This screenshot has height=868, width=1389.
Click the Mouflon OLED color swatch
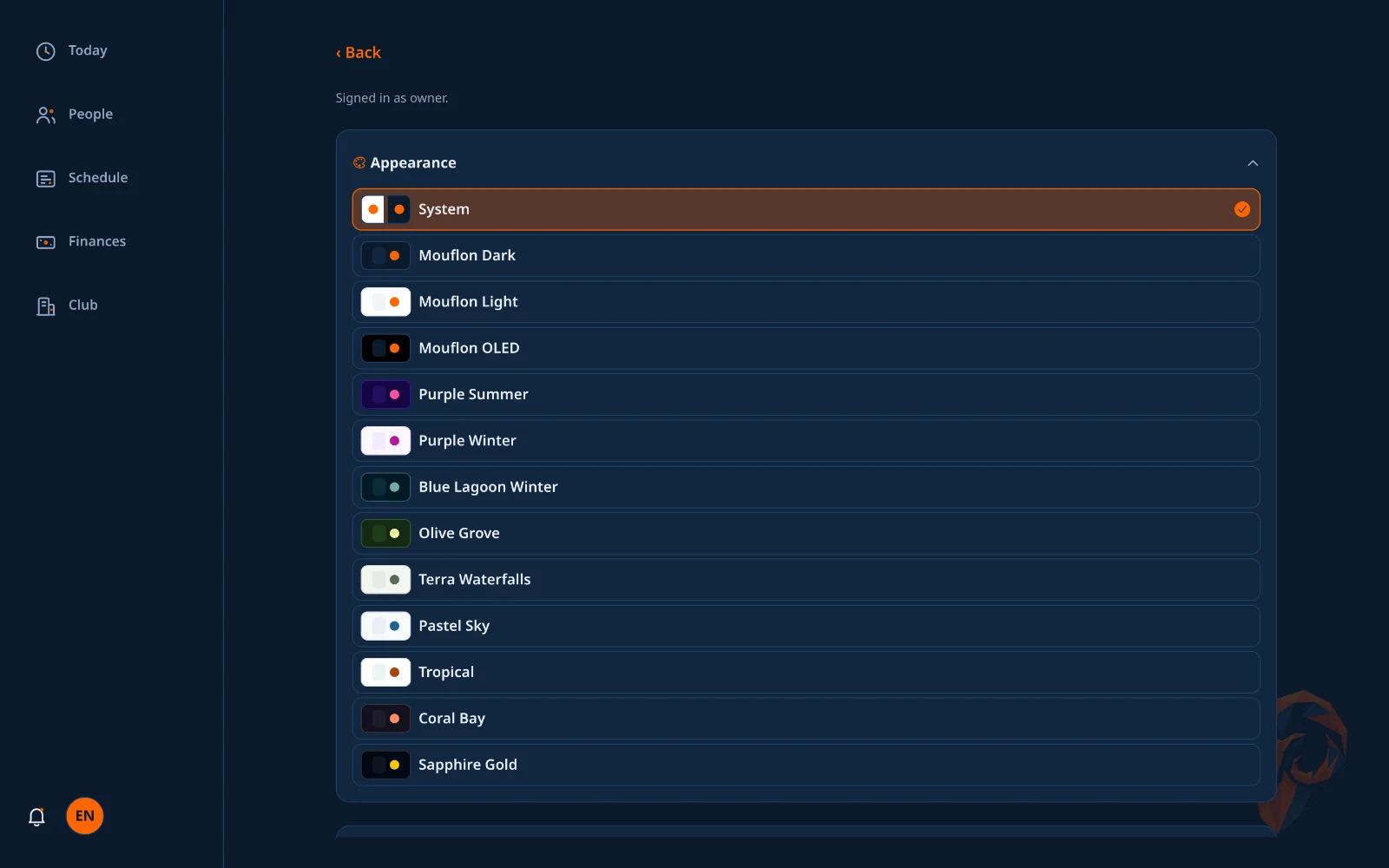click(x=385, y=348)
